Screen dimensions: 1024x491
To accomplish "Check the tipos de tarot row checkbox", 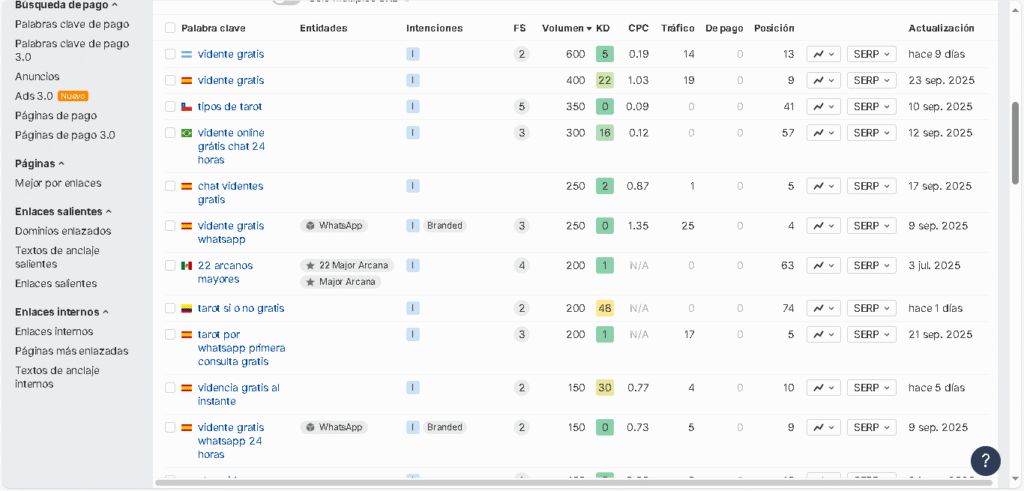I will click(x=170, y=107).
